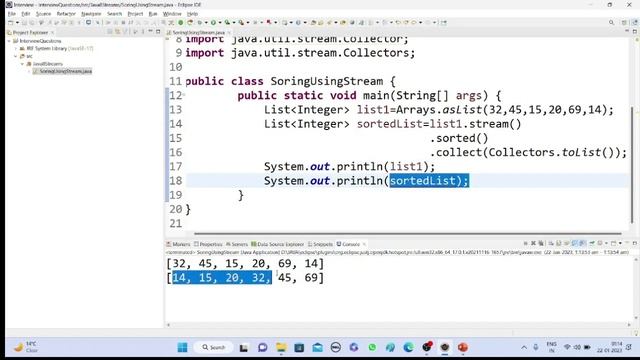This screenshot has width=640, height=360.
Task: Select the InterviewQuestions project label
Action: tap(40, 41)
